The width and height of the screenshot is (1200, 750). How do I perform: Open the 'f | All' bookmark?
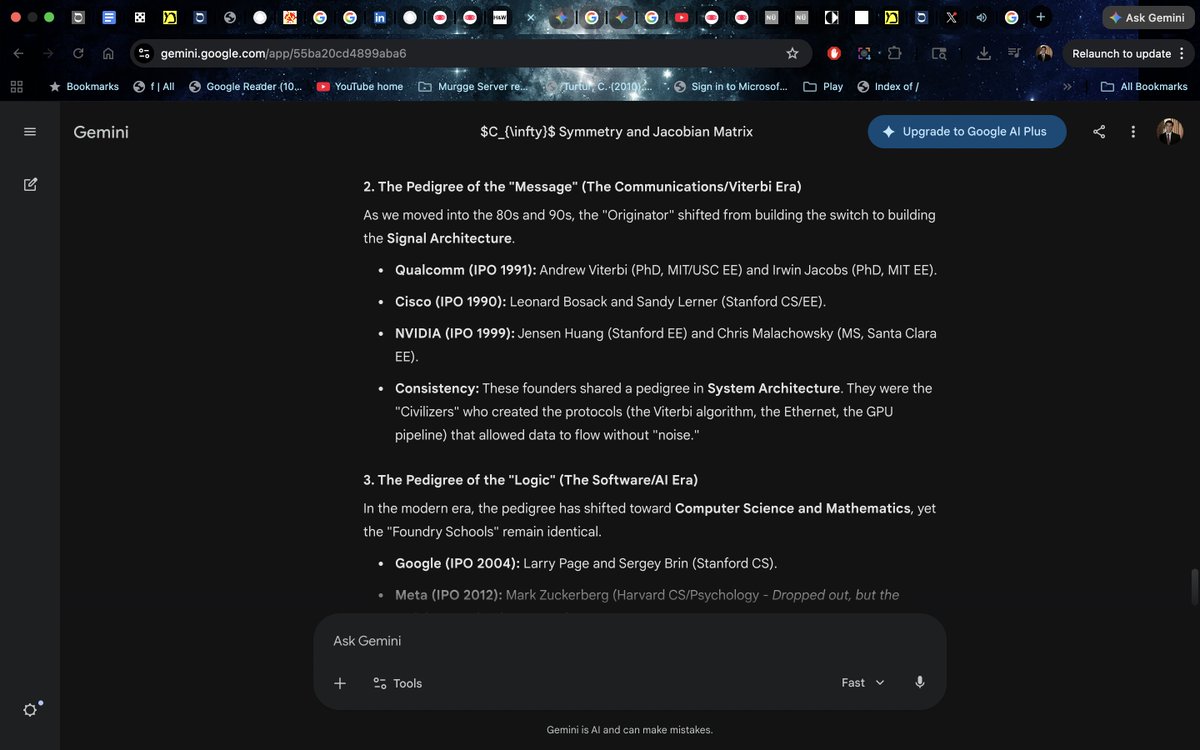click(154, 87)
